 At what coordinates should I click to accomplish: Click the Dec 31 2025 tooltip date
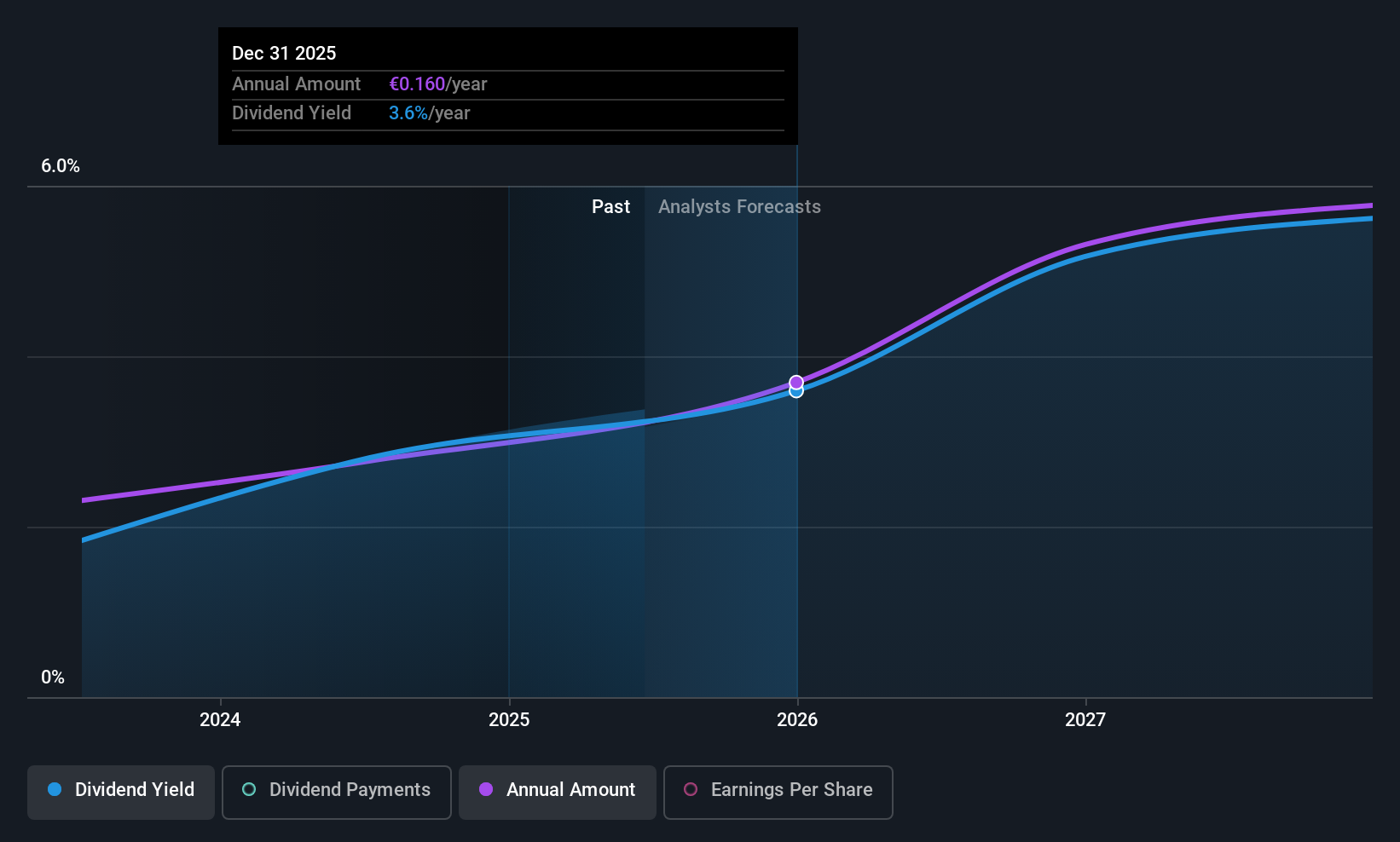tap(284, 53)
